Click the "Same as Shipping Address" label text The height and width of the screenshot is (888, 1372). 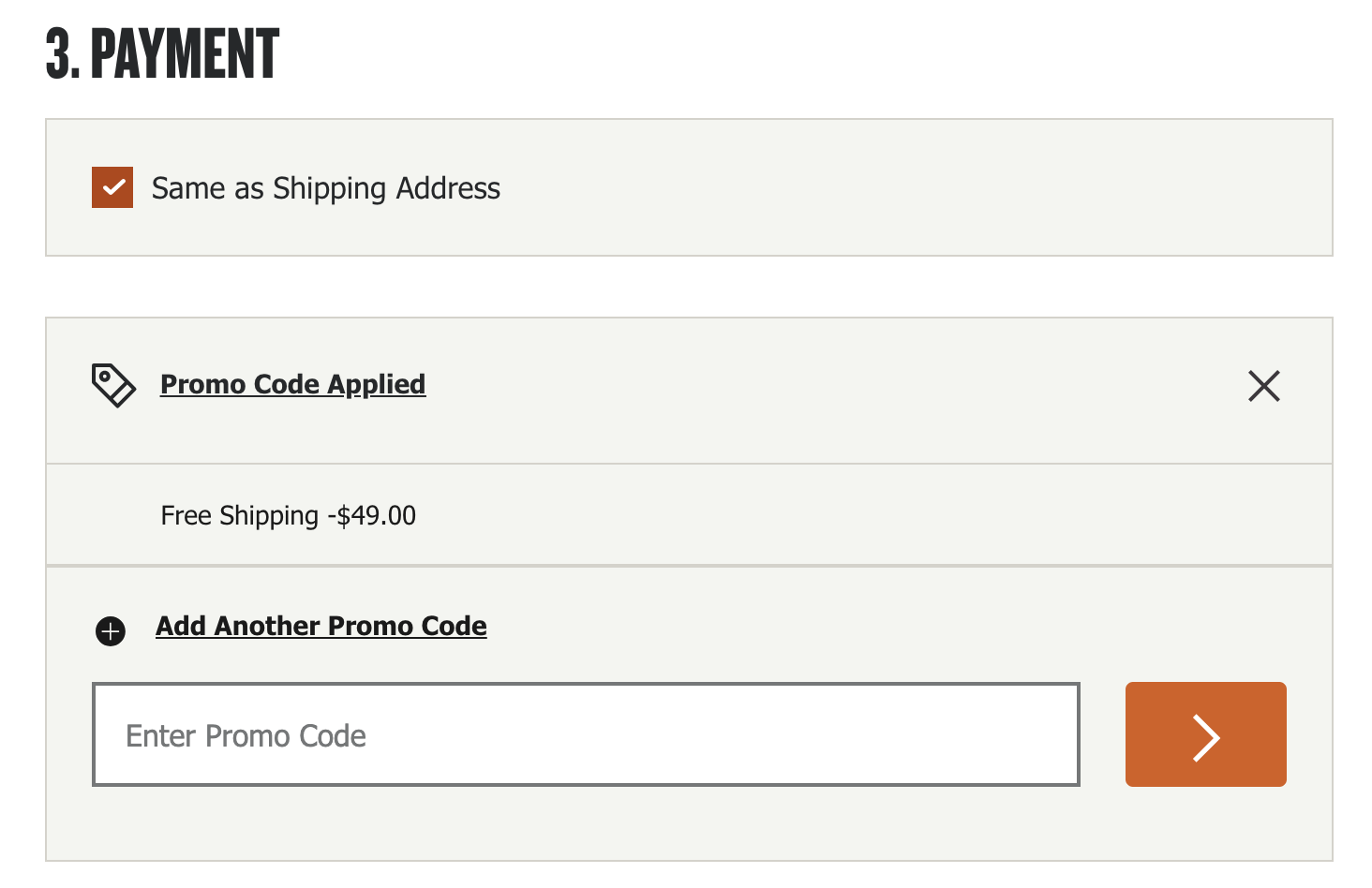point(325,188)
